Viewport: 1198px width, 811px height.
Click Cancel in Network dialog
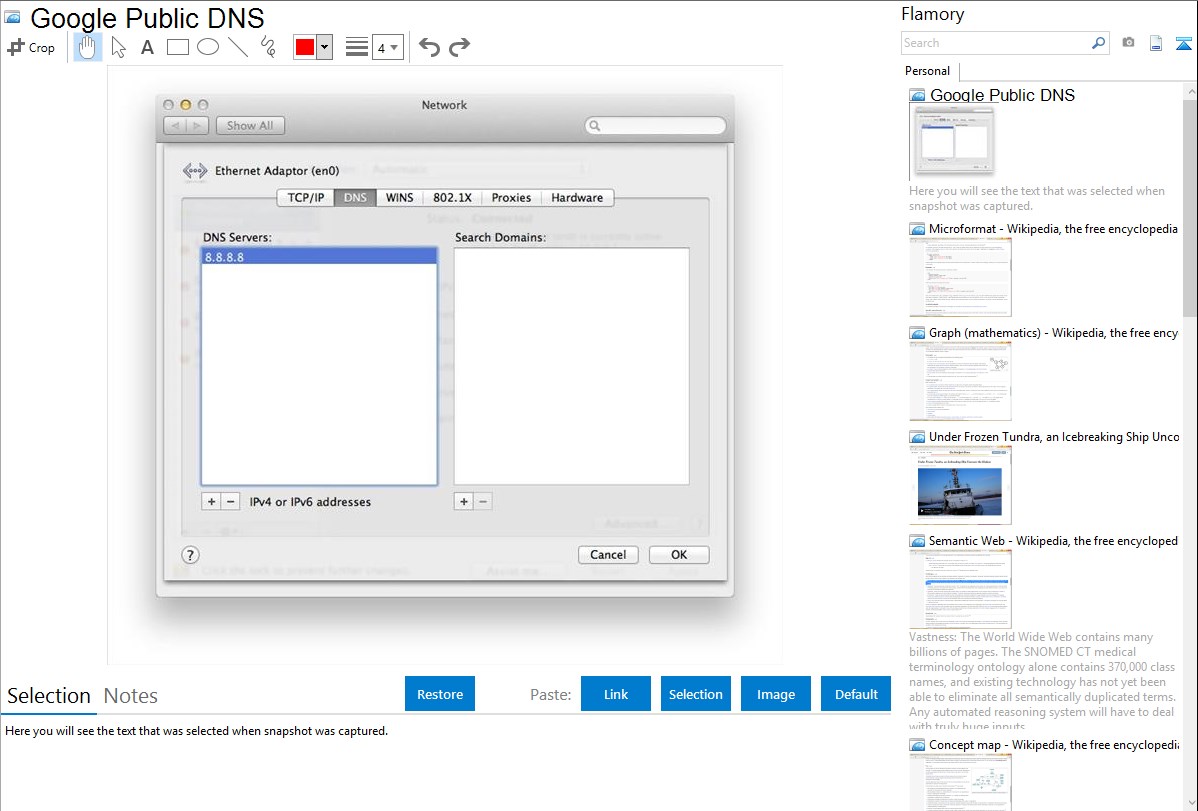pos(608,555)
